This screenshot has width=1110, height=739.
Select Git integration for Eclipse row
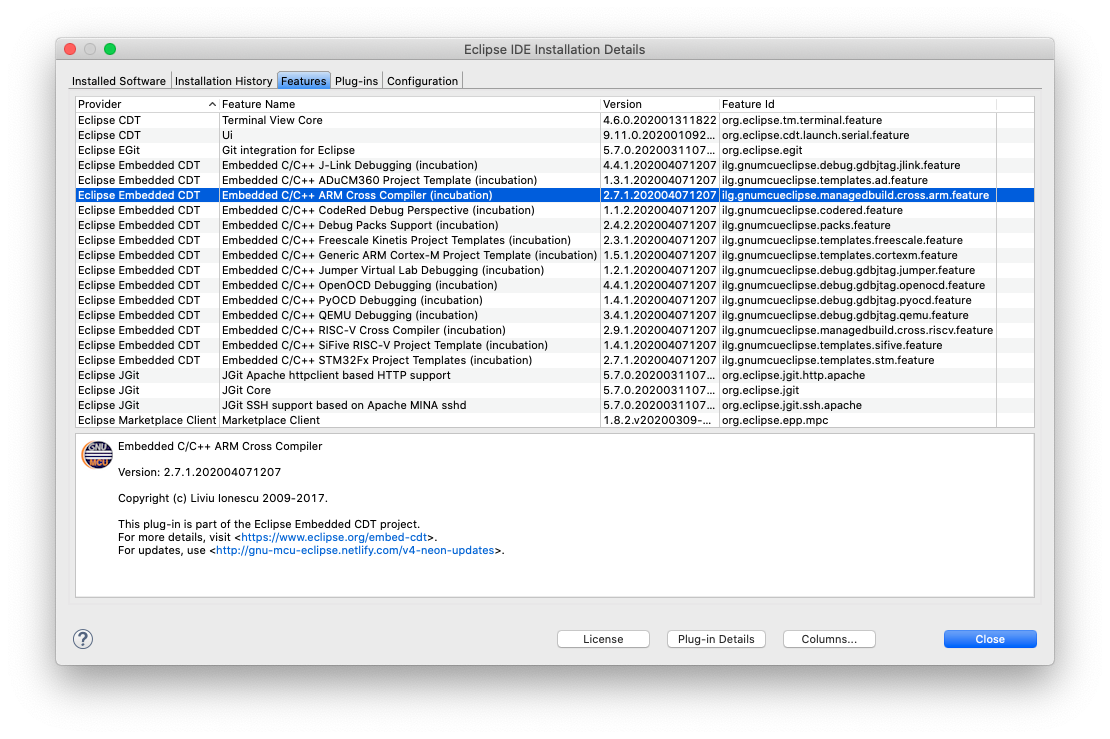288,150
